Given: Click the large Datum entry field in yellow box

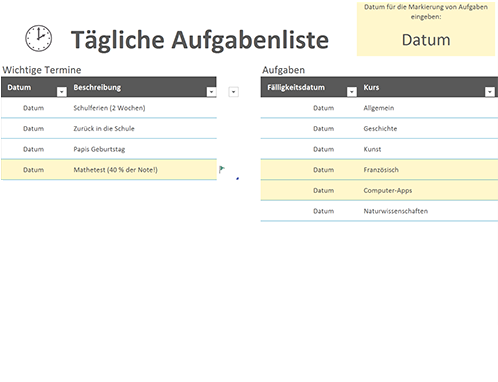Looking at the screenshot, I should coord(426,40).
